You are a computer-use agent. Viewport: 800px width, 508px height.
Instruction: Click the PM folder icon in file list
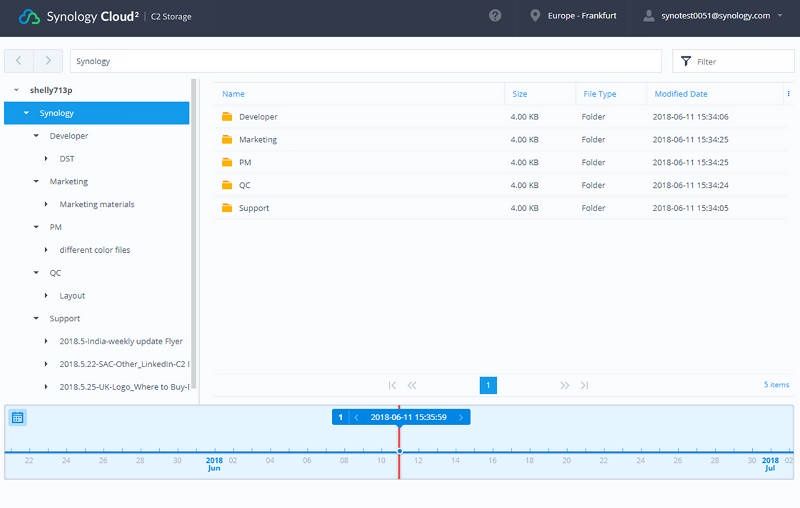click(227, 162)
